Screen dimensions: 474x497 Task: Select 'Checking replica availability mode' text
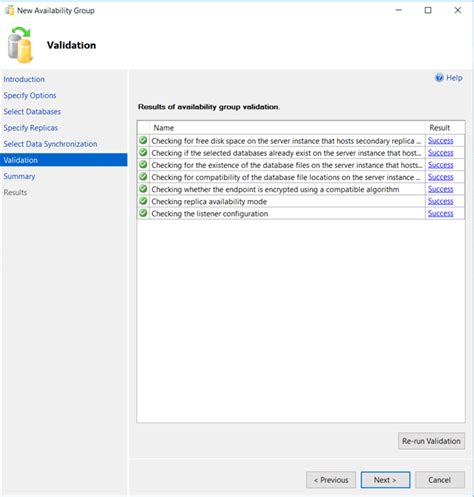point(209,202)
